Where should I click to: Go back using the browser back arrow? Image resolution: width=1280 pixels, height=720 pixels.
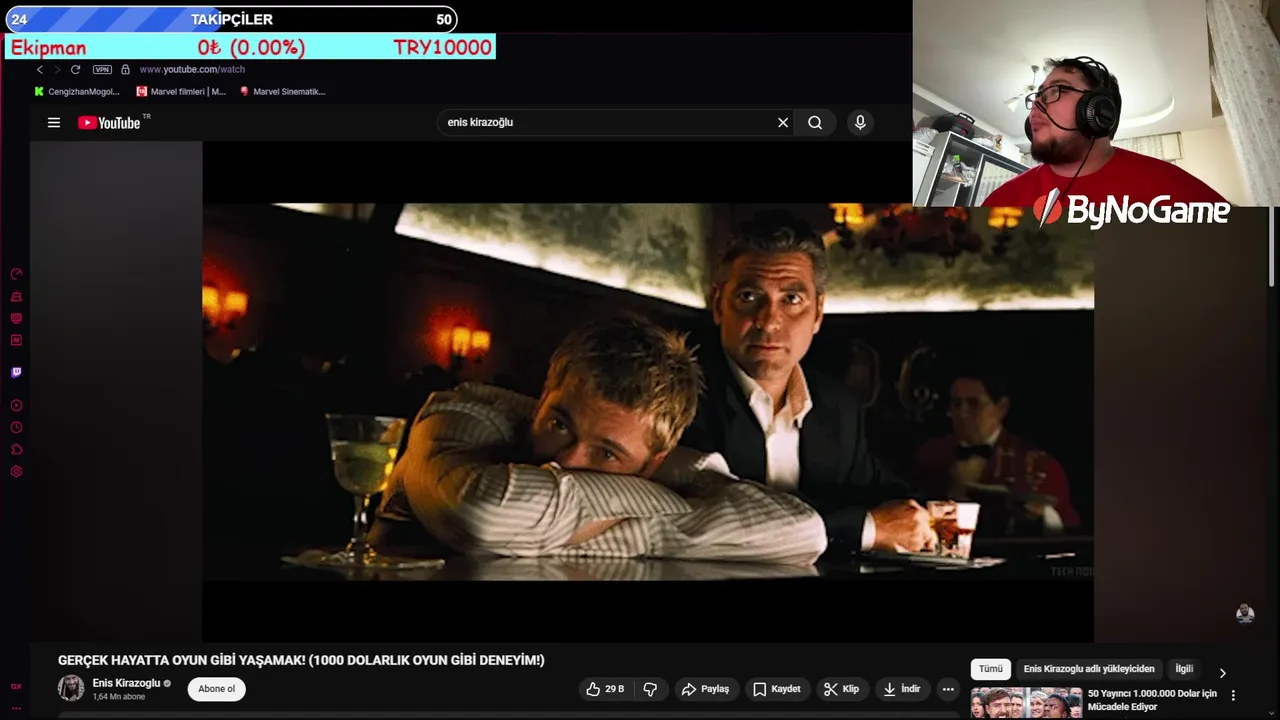click(x=39, y=70)
